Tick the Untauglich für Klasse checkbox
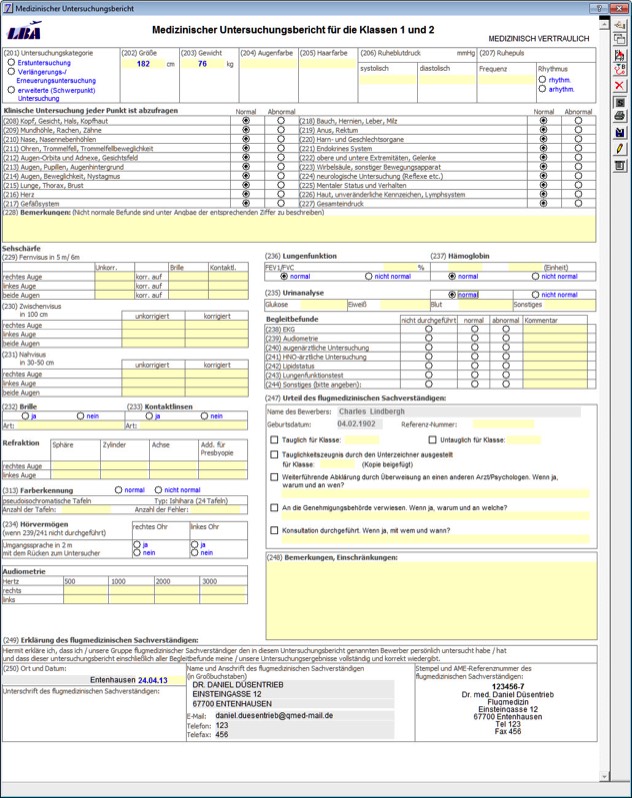The height and width of the screenshot is (798, 632). [433, 439]
